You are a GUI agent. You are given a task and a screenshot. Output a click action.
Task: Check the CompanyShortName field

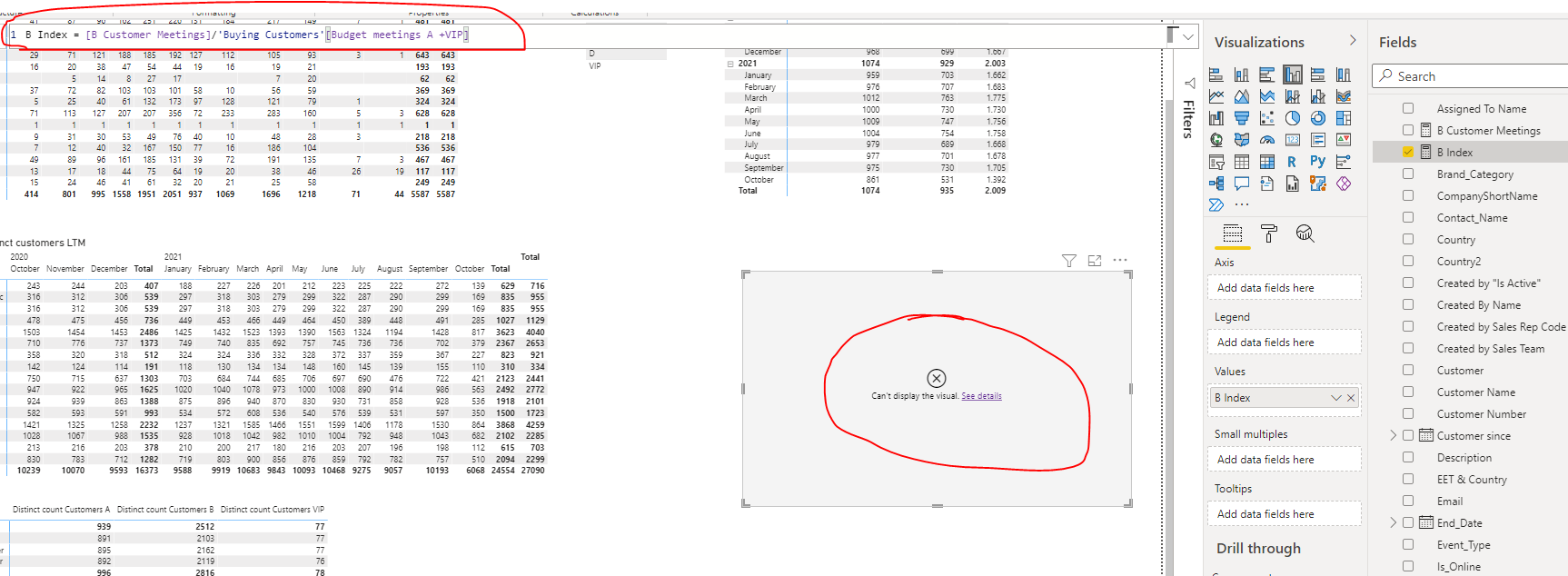click(x=1408, y=195)
